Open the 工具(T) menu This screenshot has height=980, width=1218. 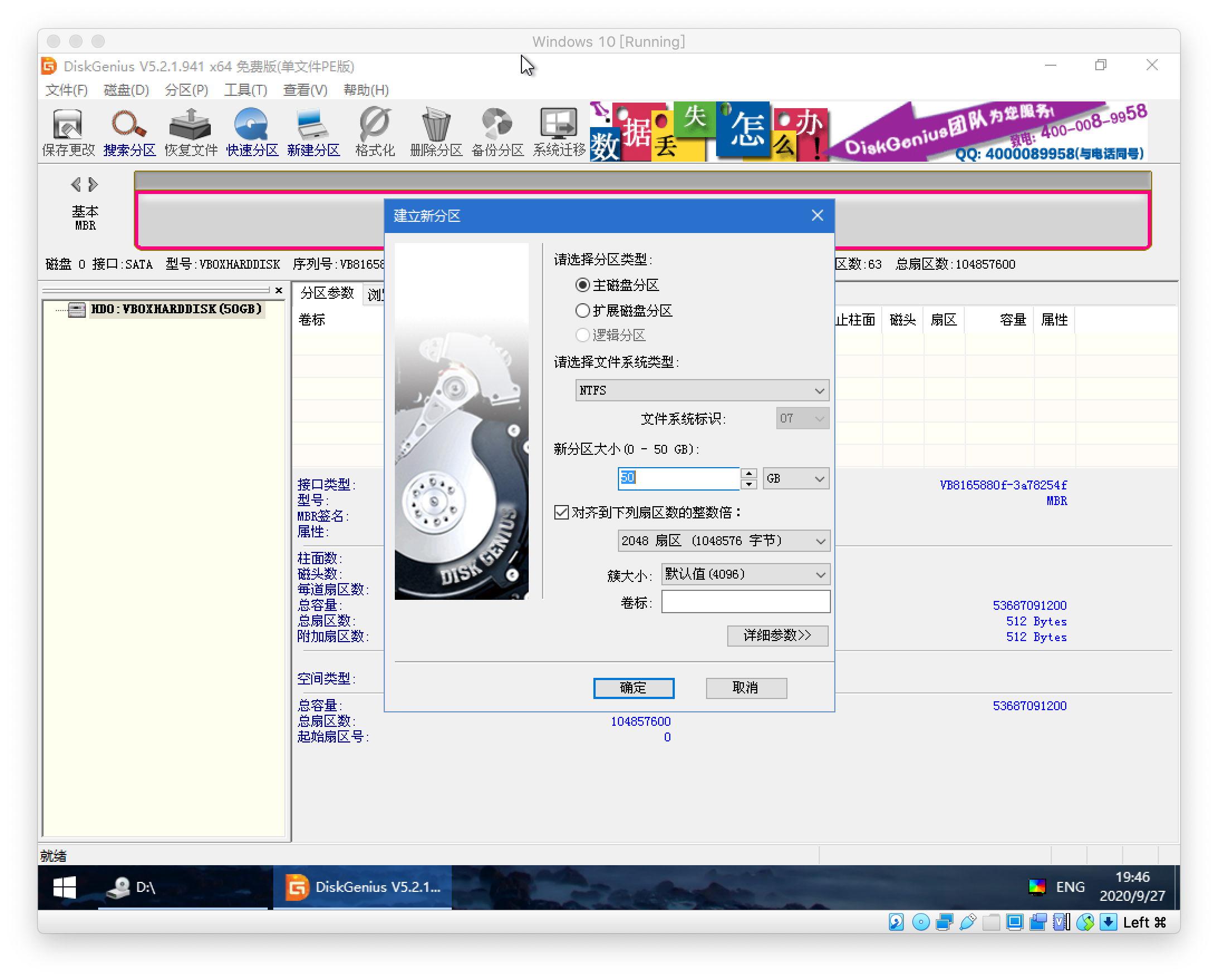pos(245,90)
